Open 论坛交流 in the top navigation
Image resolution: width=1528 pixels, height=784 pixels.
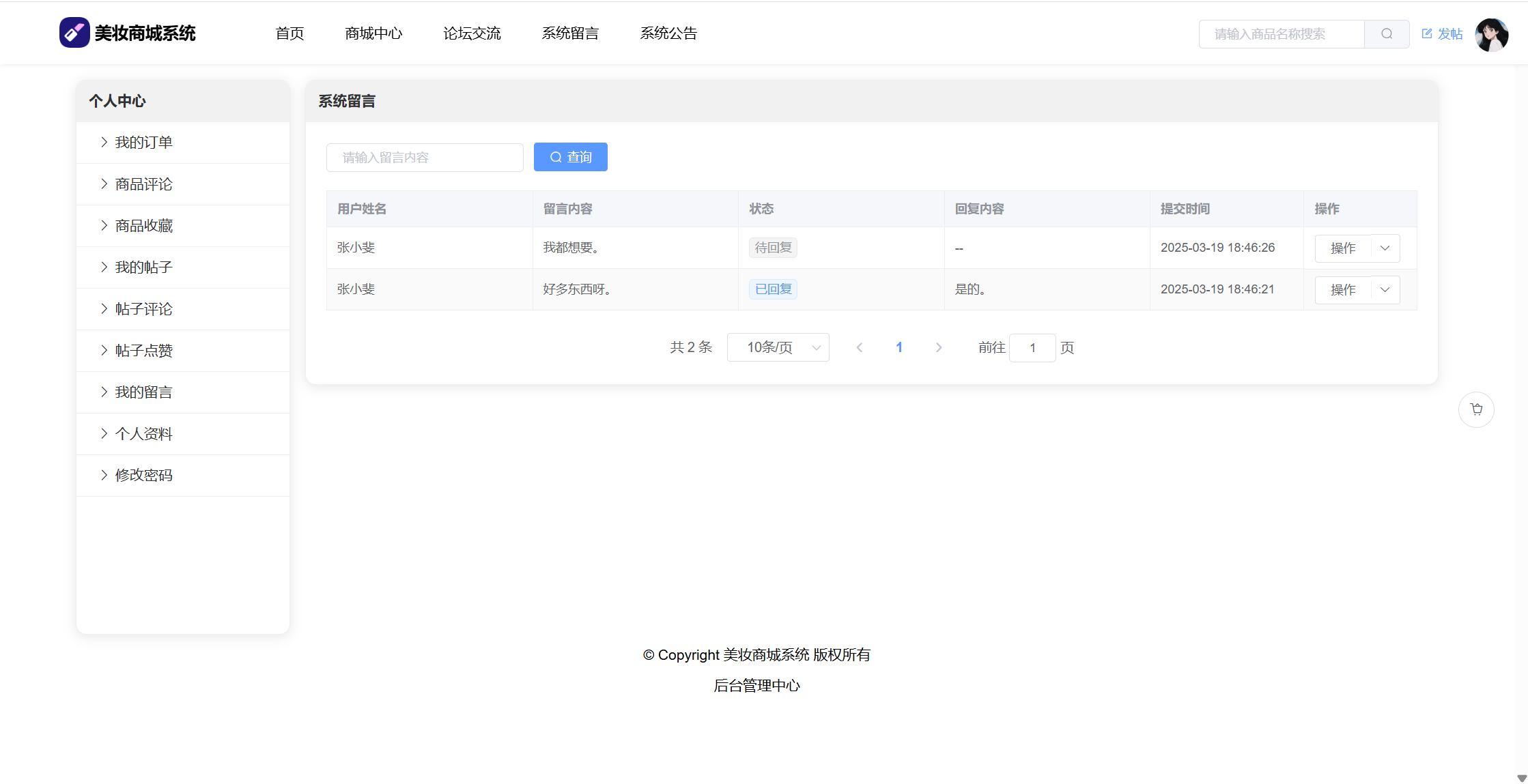click(472, 33)
